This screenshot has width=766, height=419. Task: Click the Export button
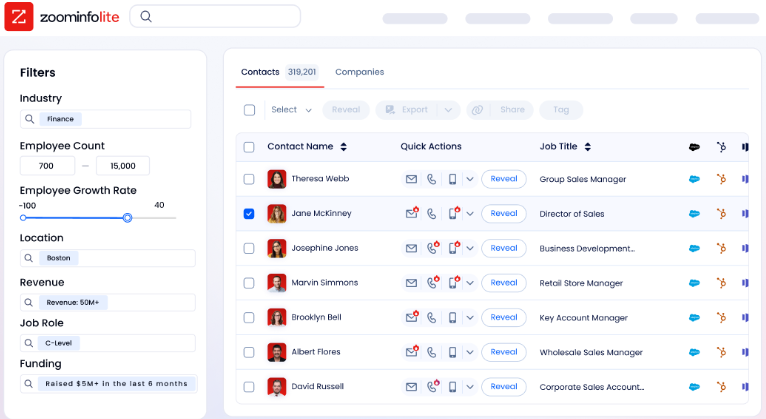(408, 110)
